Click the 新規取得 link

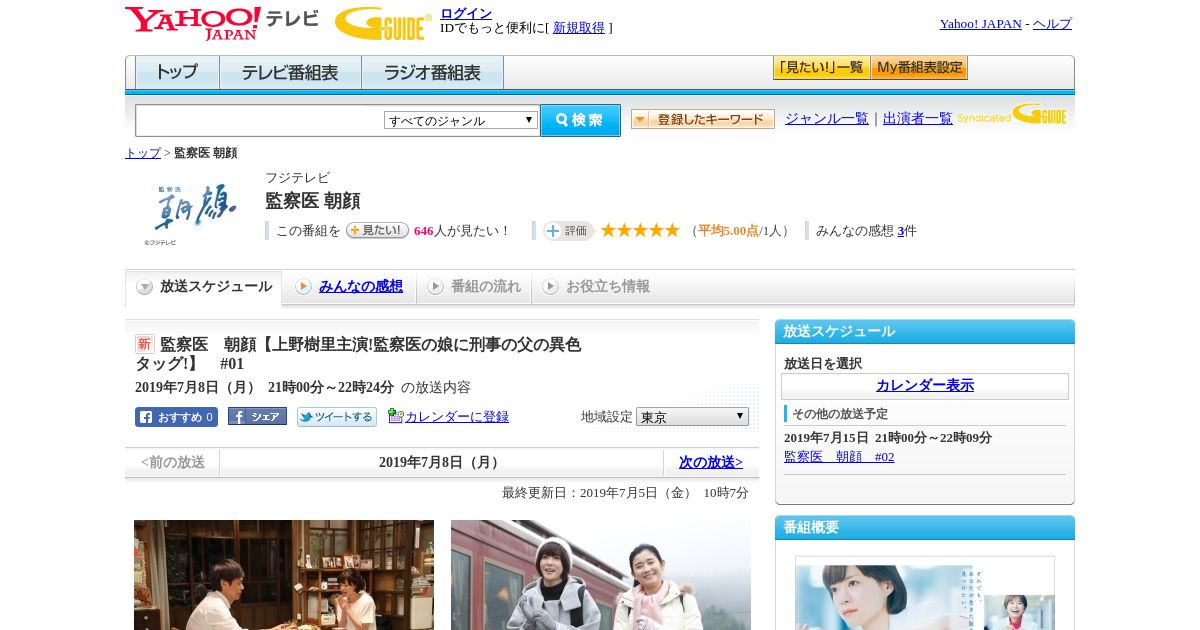[x=579, y=28]
